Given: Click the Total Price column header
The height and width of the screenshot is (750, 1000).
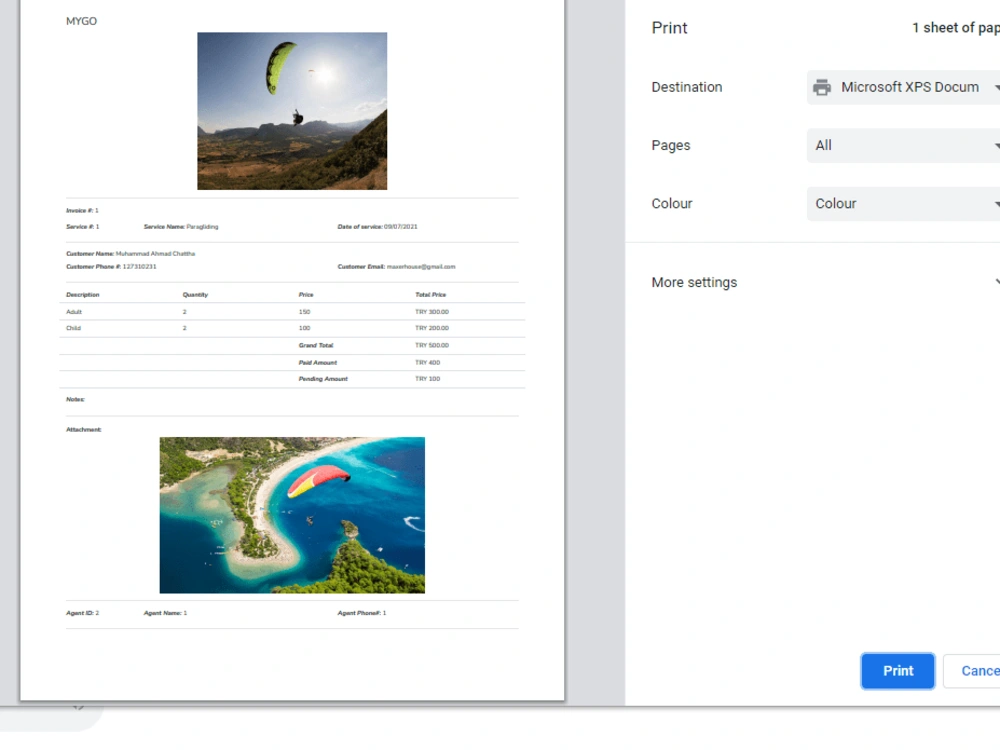Looking at the screenshot, I should [430, 295].
